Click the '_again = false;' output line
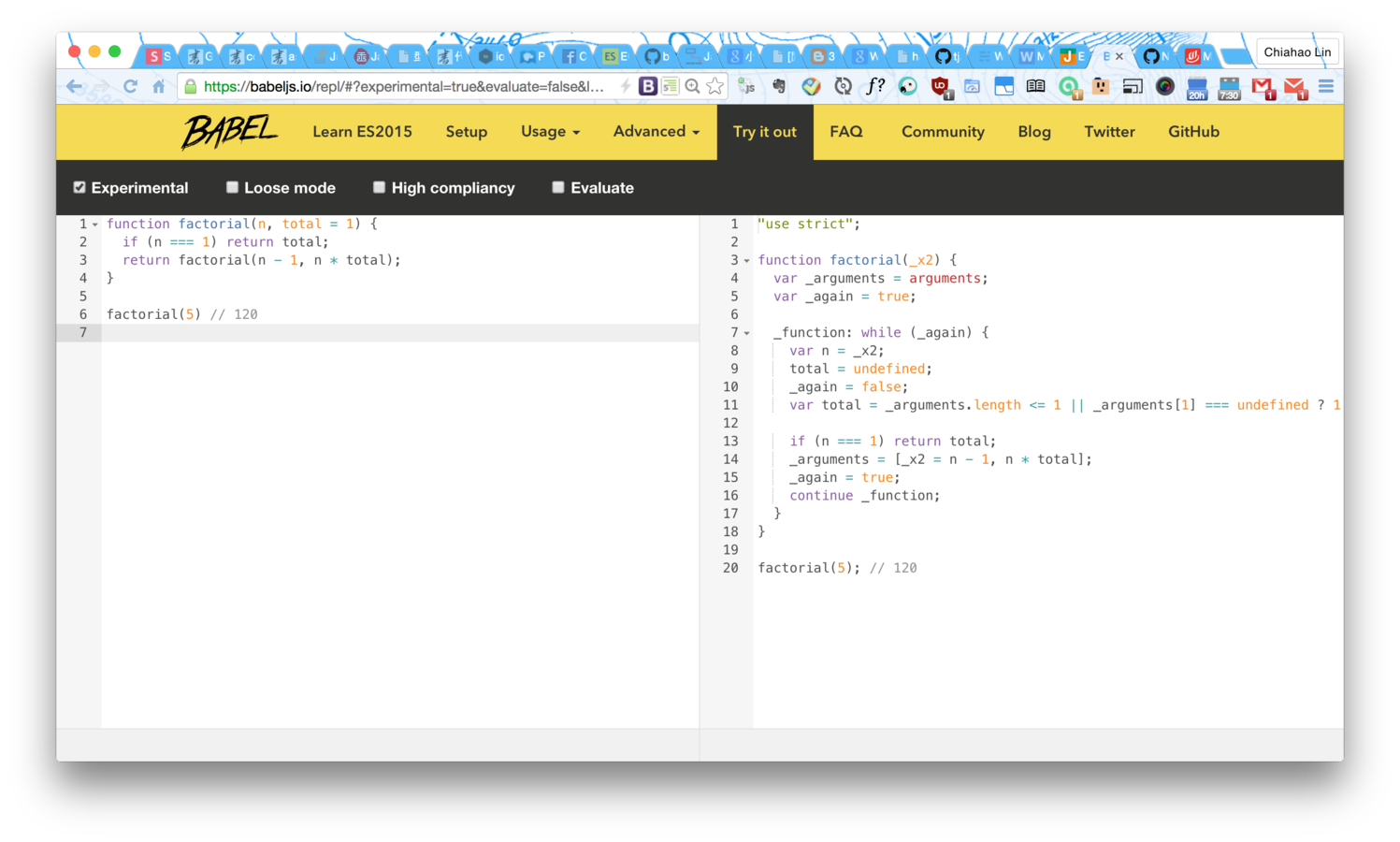 coord(848,387)
